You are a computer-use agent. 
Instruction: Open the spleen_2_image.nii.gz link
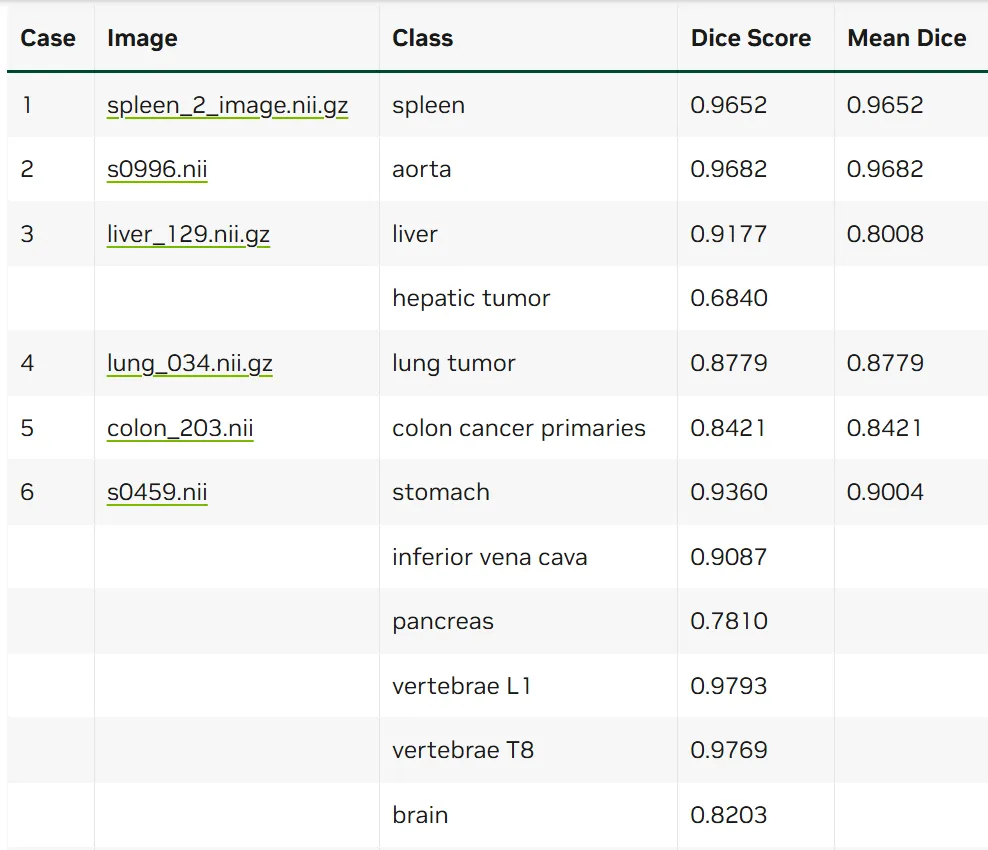tap(227, 105)
